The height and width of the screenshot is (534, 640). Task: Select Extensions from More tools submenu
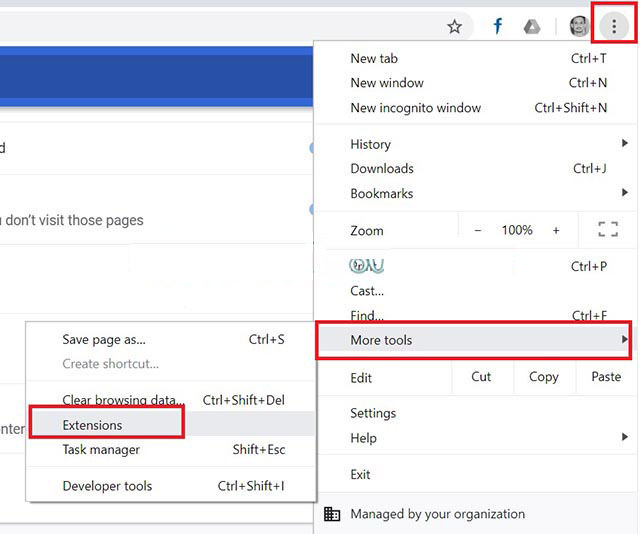[93, 425]
